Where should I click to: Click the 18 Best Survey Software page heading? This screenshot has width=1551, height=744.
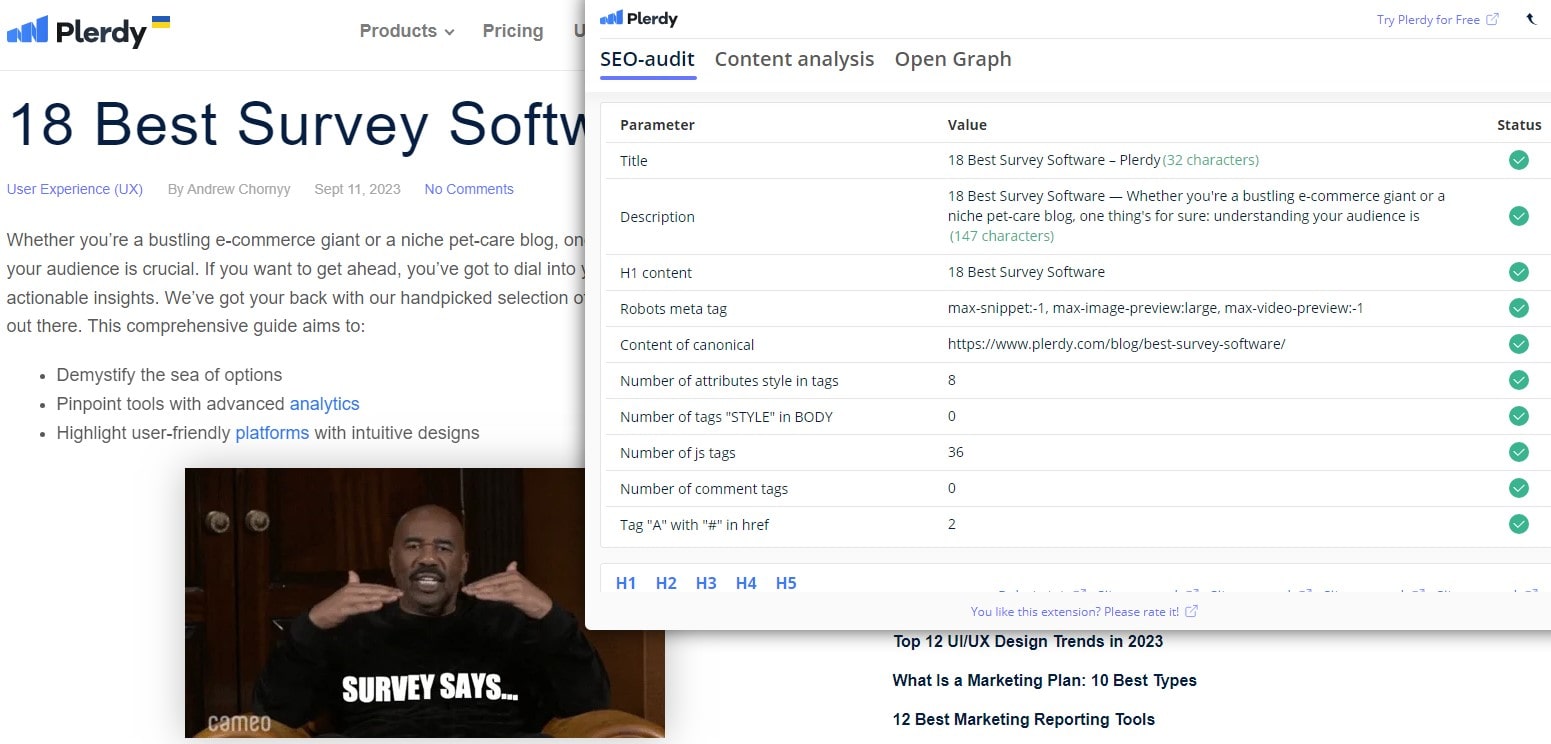(296, 124)
